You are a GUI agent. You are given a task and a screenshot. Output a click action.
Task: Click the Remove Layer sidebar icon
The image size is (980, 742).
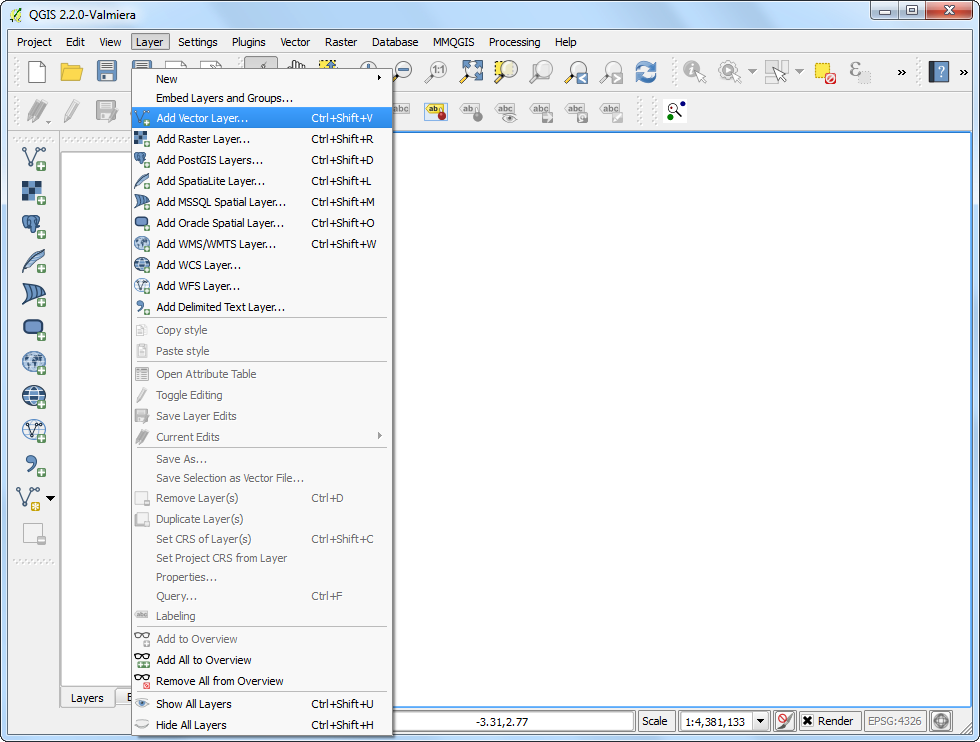(34, 534)
